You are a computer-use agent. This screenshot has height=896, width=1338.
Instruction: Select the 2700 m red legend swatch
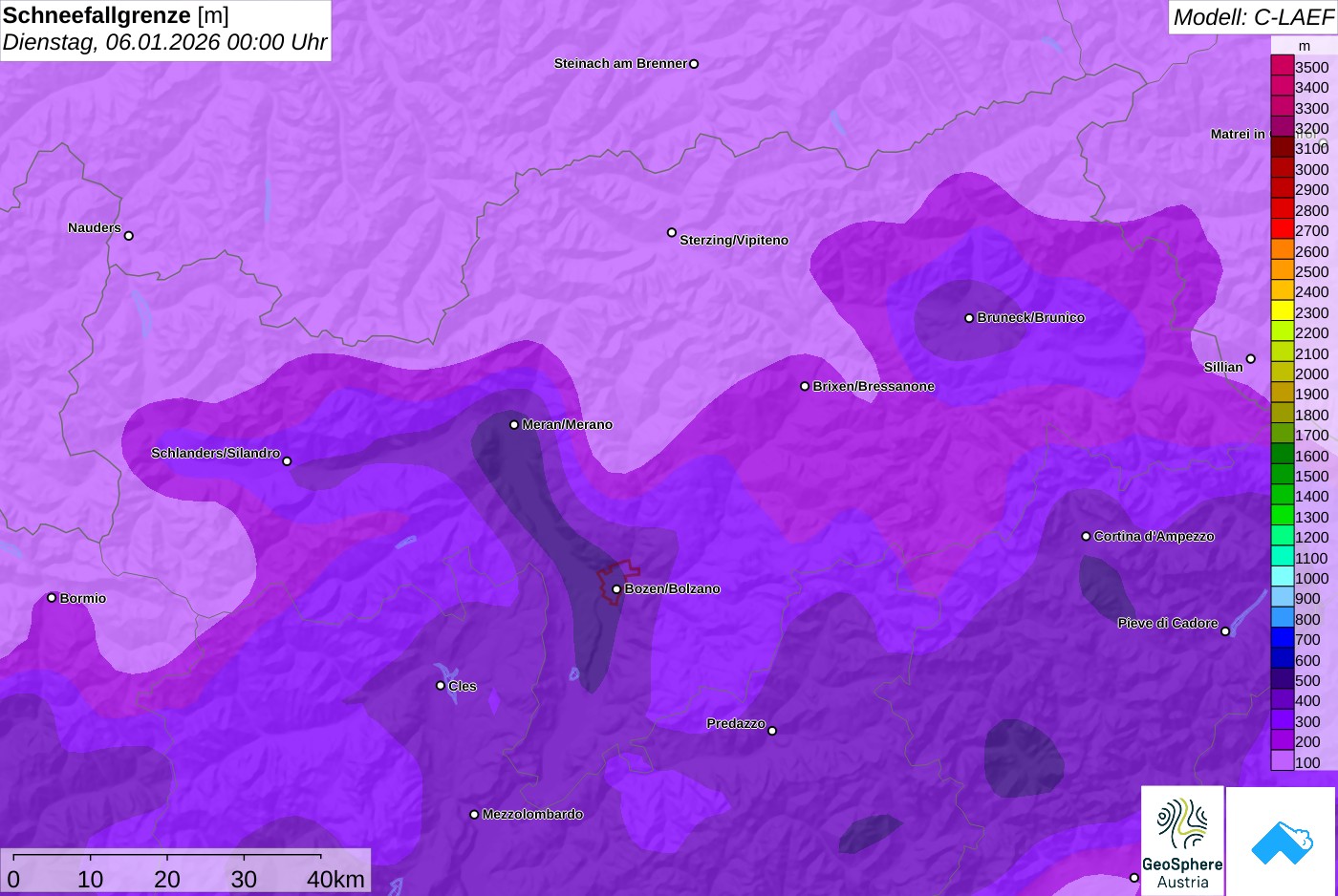[x=1282, y=229]
